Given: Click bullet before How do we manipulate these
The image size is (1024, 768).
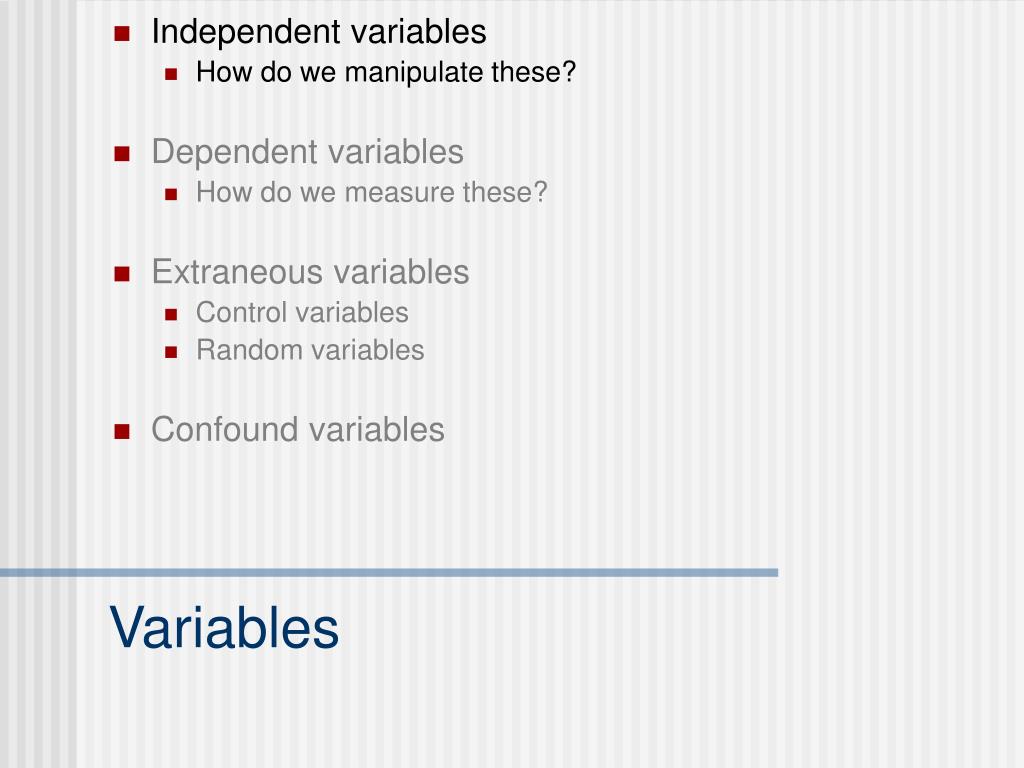Looking at the screenshot, I should (171, 74).
